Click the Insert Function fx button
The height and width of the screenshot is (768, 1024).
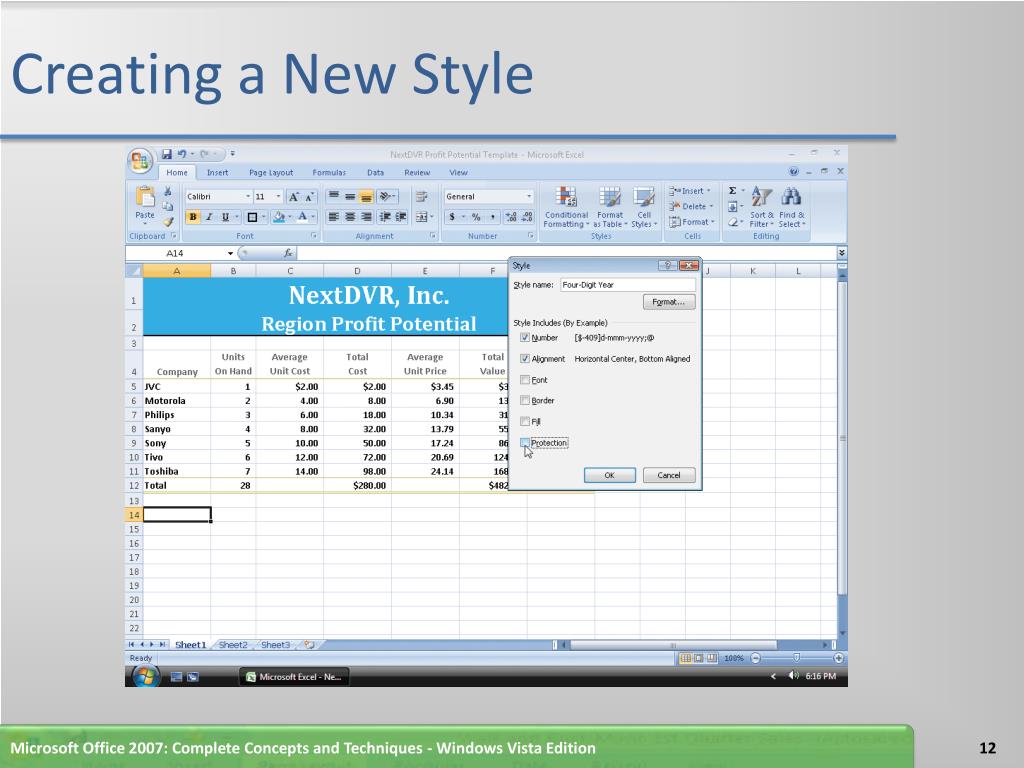tap(288, 253)
